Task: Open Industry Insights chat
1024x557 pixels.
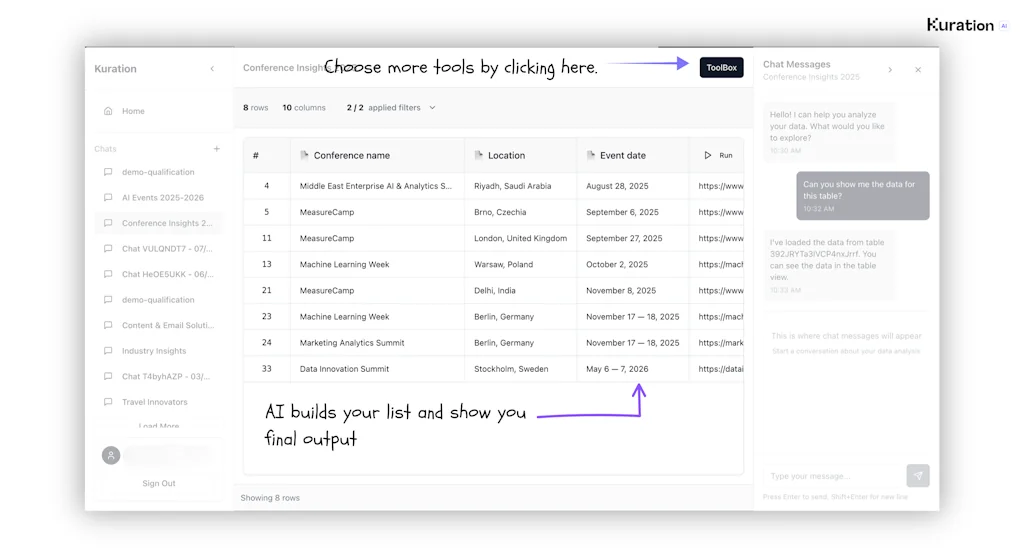Action: tap(159, 351)
